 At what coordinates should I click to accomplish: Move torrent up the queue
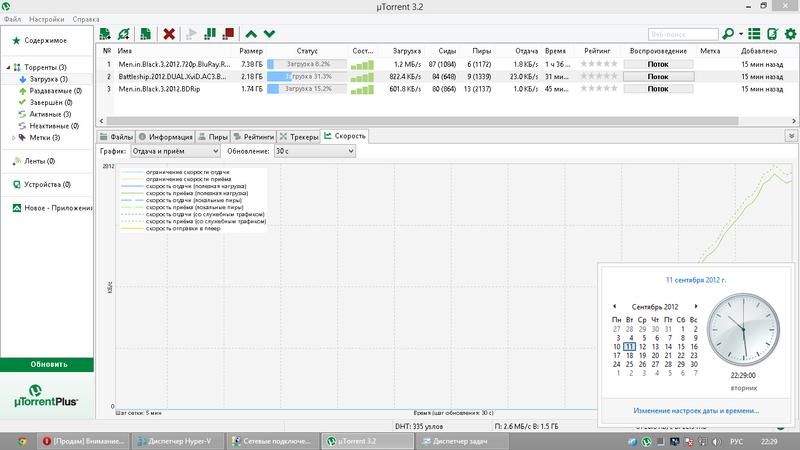click(251, 34)
